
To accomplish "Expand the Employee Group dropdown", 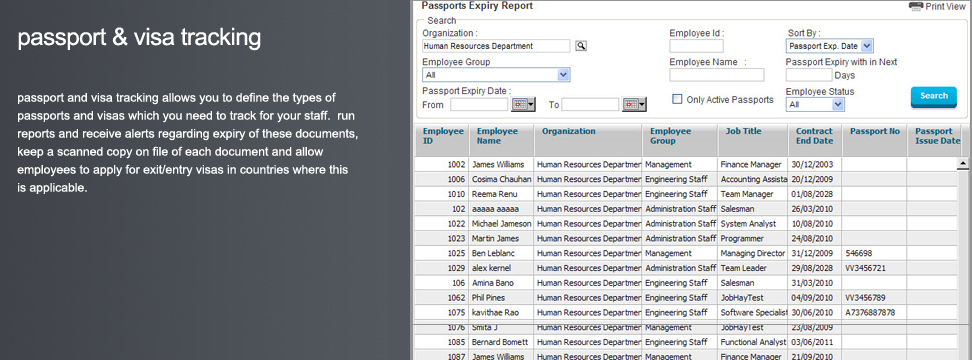I will click(x=563, y=75).
